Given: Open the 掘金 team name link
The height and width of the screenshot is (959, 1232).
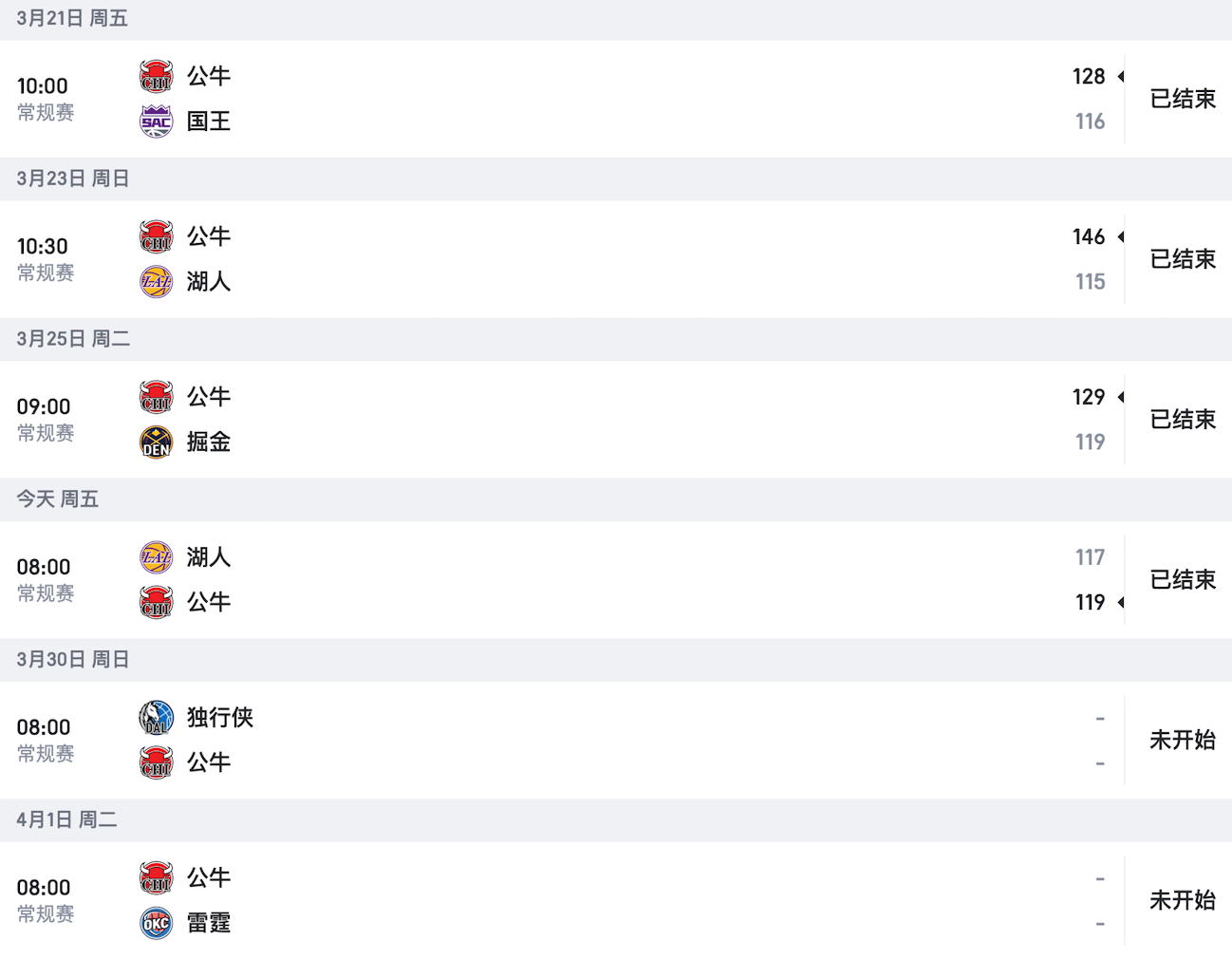Looking at the screenshot, I should (209, 442).
